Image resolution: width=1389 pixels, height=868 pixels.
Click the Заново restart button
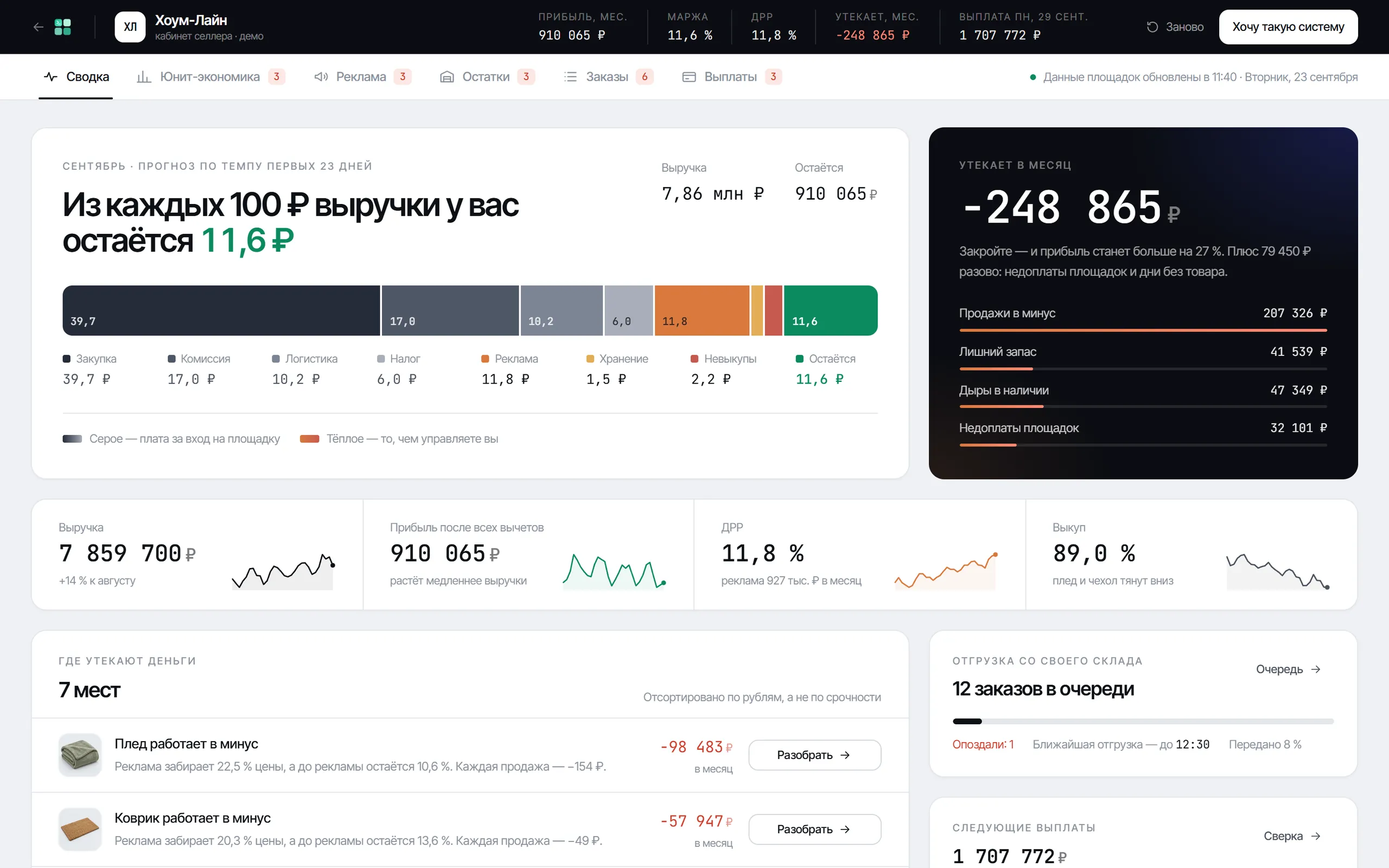point(1175,27)
